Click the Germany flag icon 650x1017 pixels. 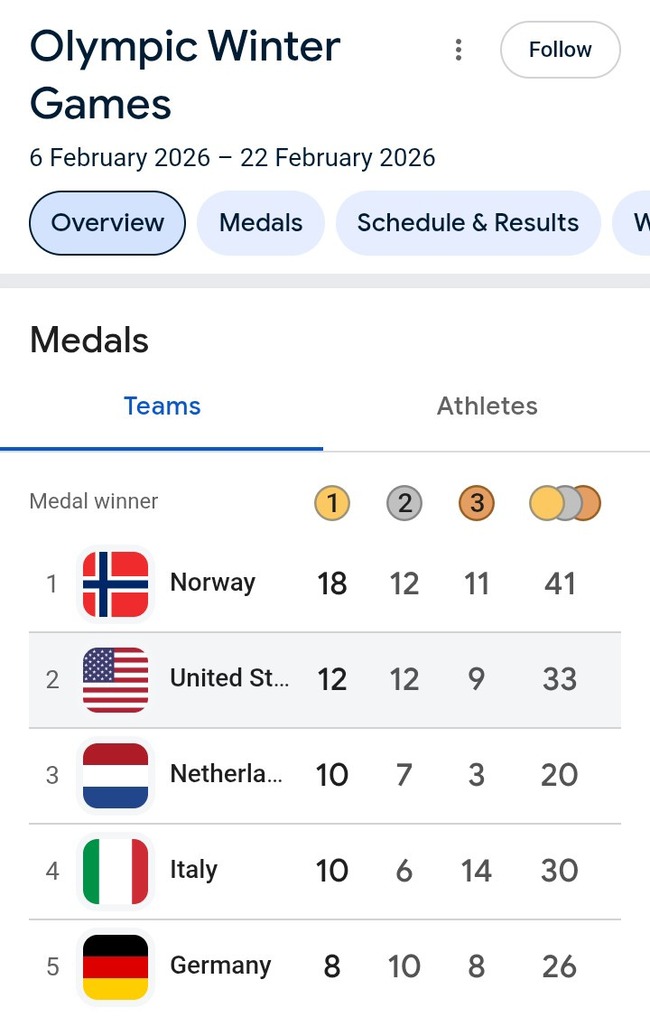pyautogui.click(x=115, y=967)
